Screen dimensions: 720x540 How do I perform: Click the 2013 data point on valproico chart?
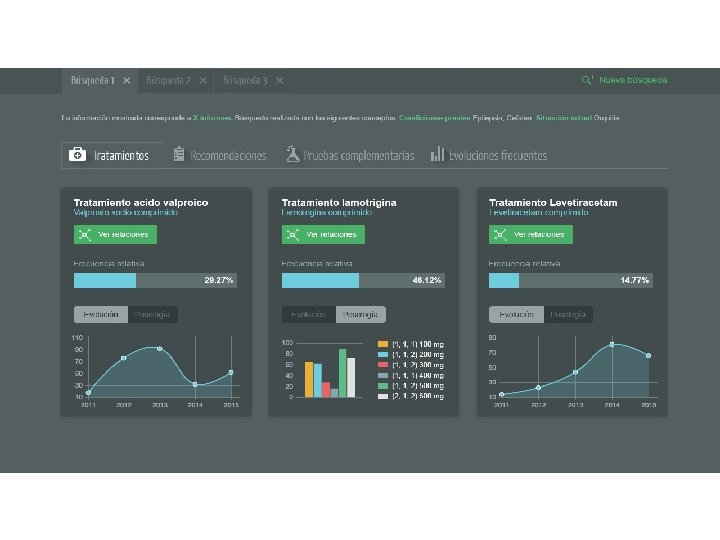[160, 349]
